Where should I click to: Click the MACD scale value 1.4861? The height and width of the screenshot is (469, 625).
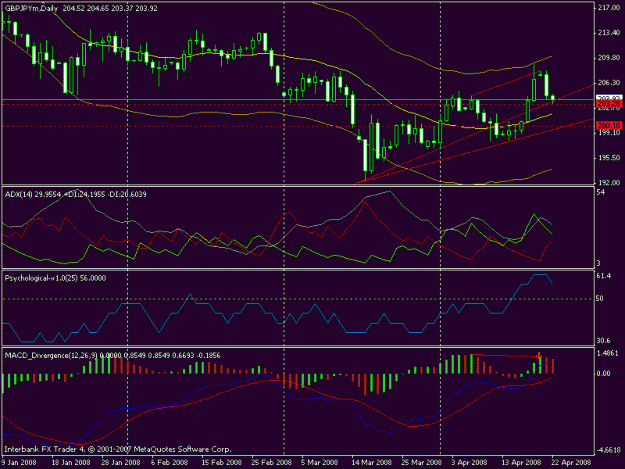[x=608, y=353]
